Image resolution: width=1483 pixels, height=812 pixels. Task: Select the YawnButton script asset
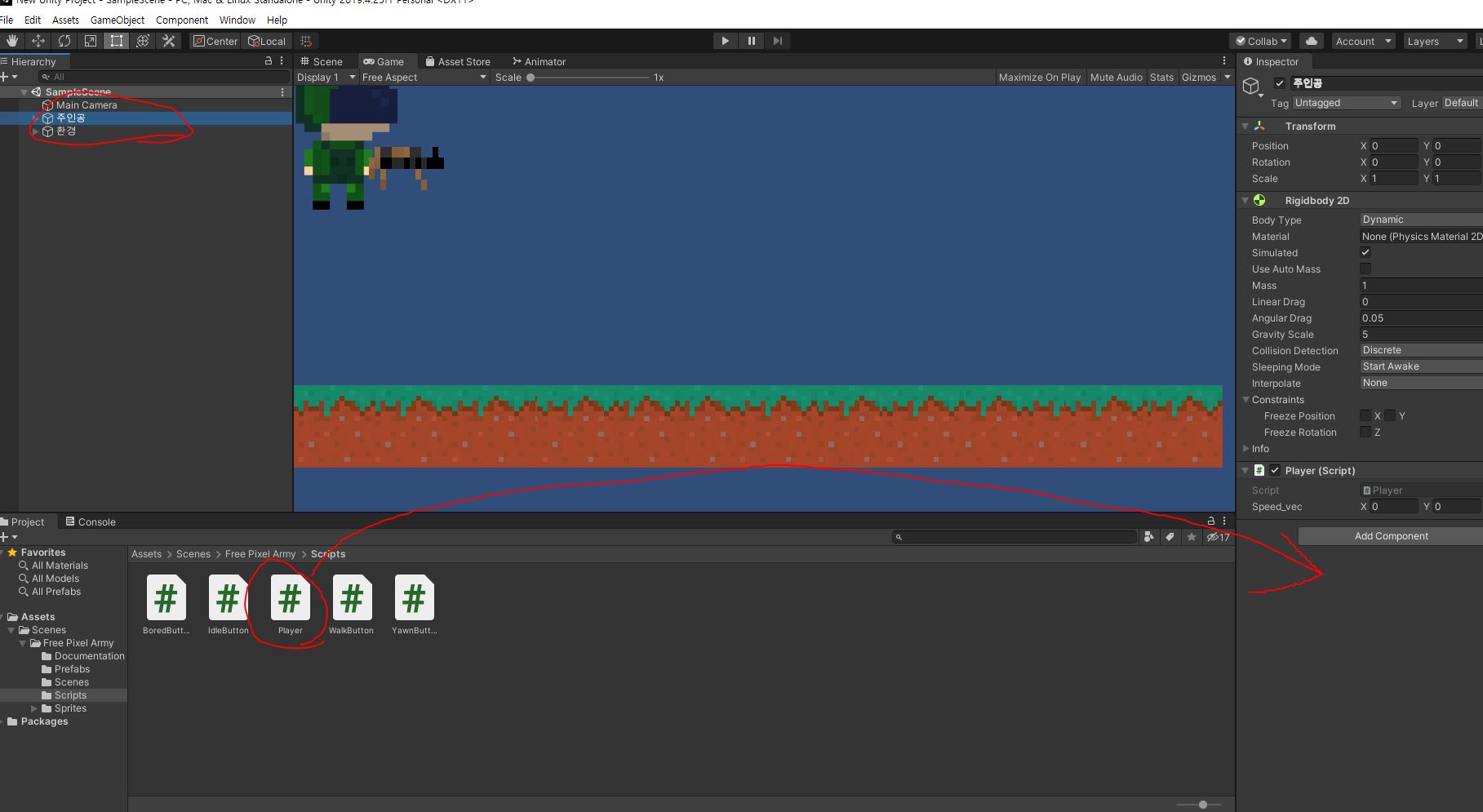414,605
